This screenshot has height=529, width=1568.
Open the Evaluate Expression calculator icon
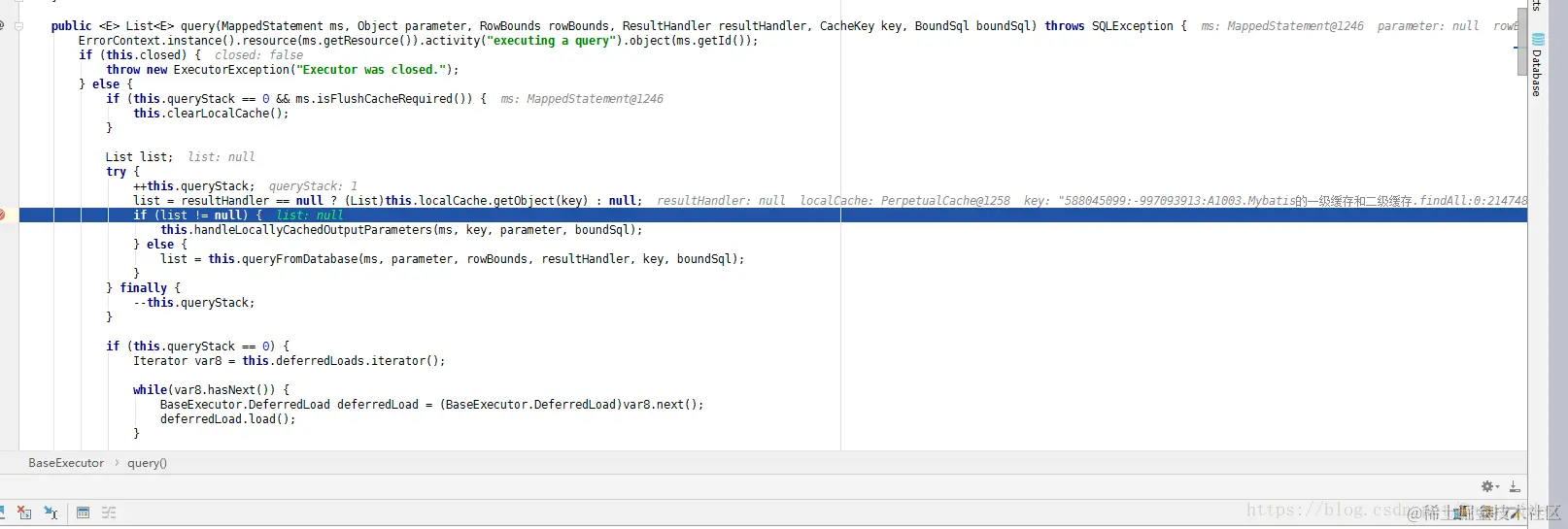[x=83, y=512]
